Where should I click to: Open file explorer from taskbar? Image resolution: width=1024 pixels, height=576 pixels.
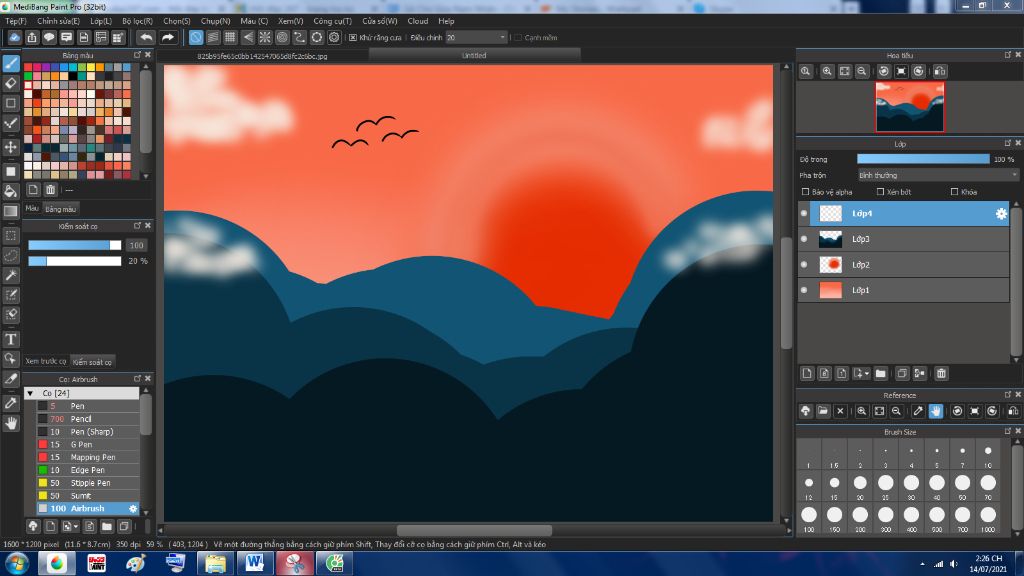(215, 563)
